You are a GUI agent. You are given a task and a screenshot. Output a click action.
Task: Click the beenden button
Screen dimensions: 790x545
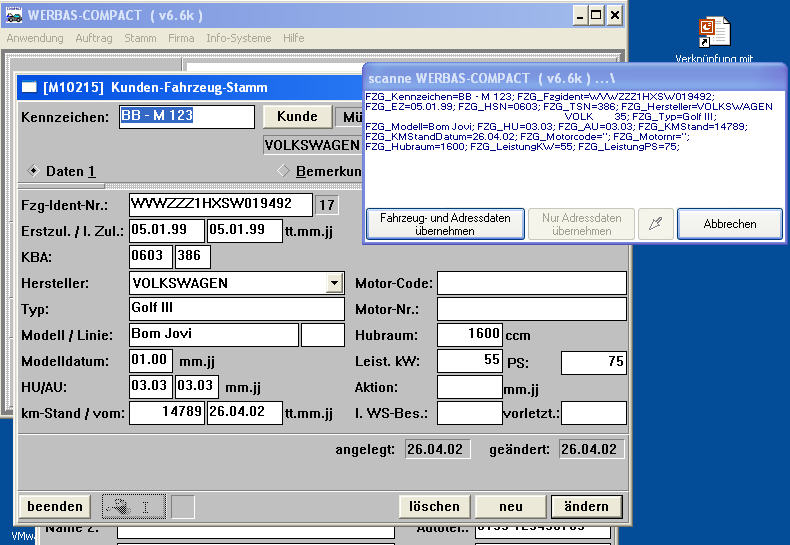pos(55,506)
